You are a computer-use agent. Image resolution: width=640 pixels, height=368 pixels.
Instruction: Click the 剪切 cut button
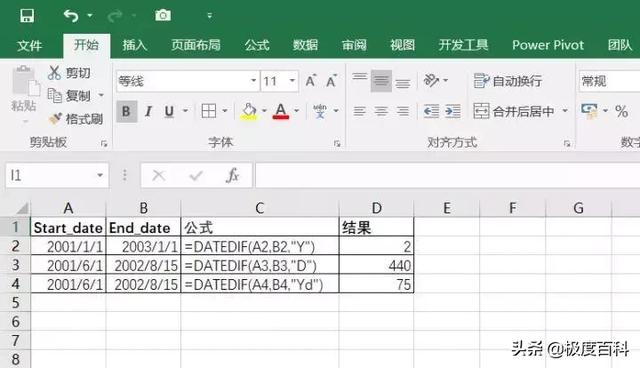click(69, 73)
